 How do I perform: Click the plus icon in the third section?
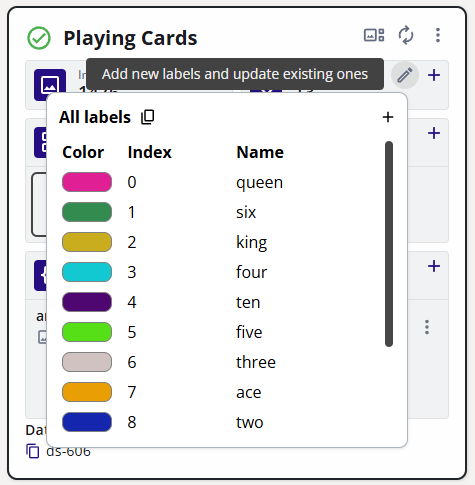point(434,266)
